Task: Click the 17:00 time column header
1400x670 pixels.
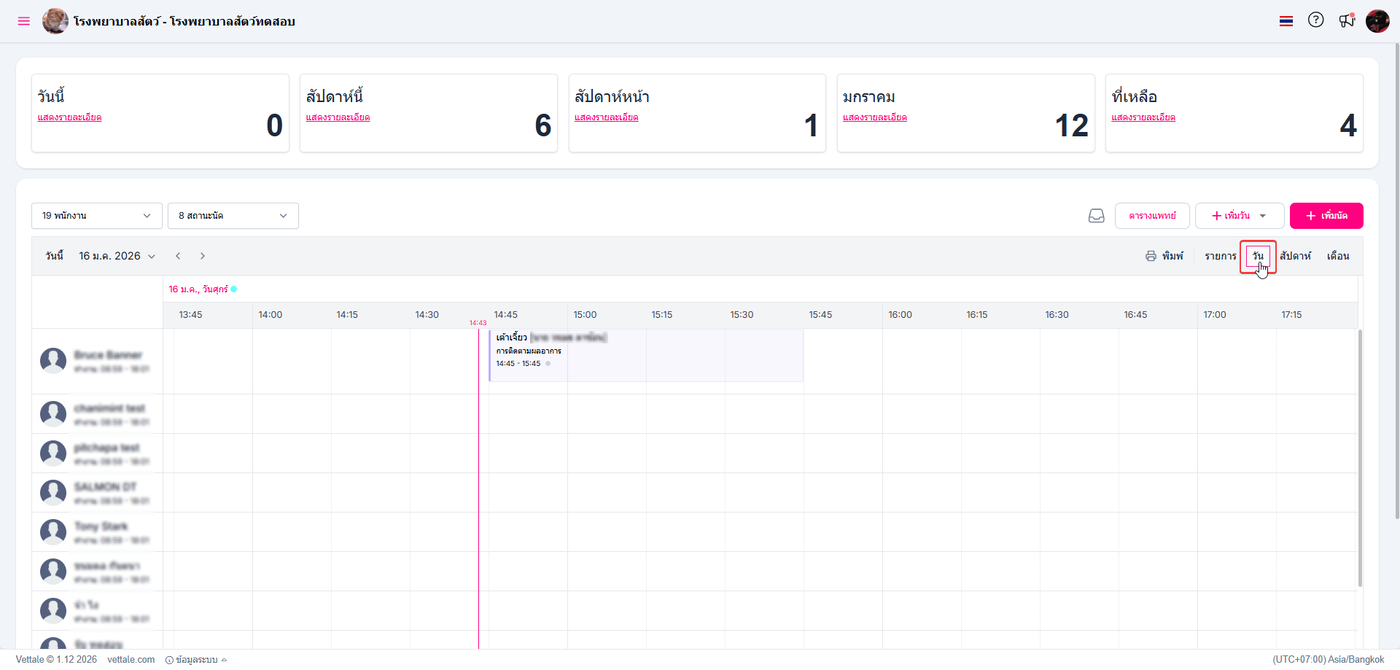Action: pyautogui.click(x=1214, y=314)
